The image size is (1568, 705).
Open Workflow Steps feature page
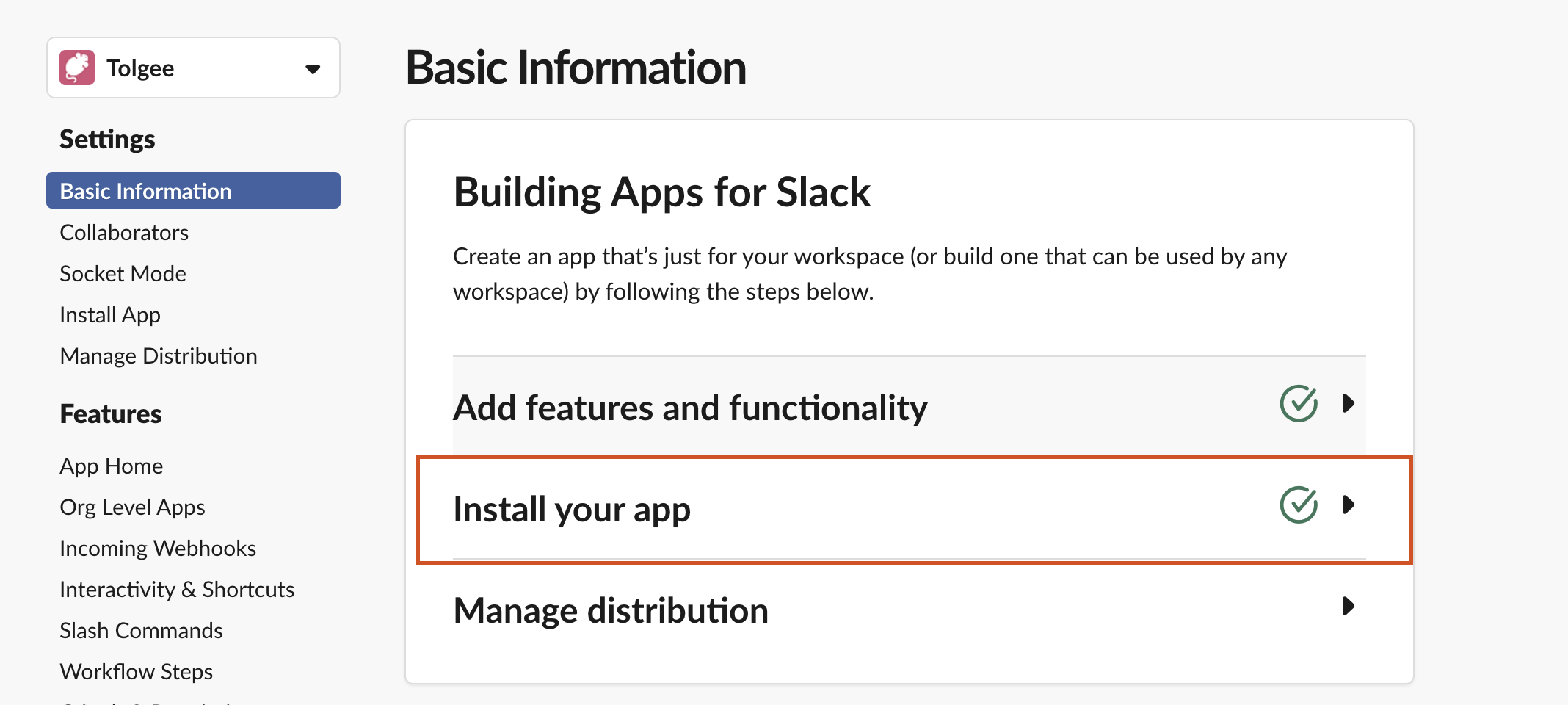(x=137, y=671)
